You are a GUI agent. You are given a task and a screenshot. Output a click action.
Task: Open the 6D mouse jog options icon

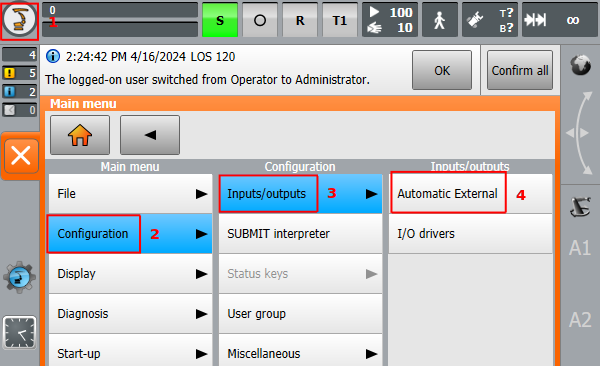click(580, 207)
